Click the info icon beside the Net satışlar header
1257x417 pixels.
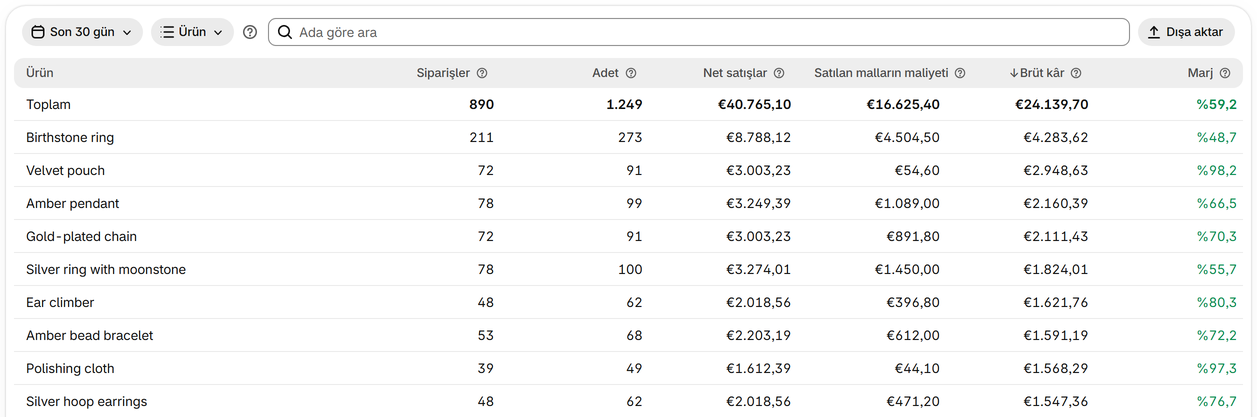coord(779,73)
